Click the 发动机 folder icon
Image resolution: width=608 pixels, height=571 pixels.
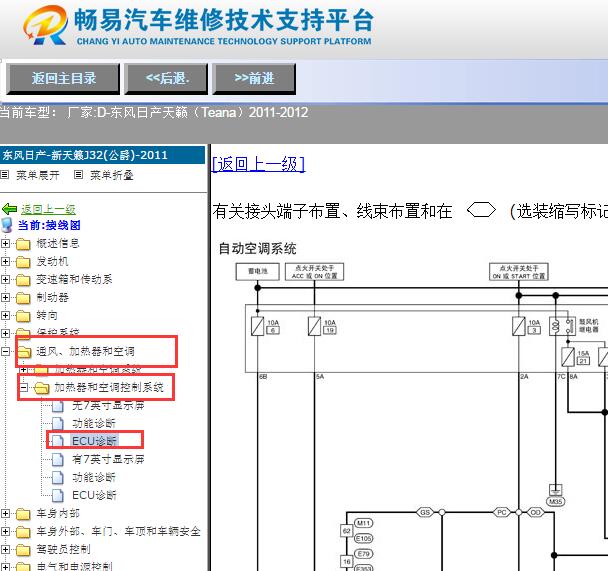pyautogui.click(x=23, y=262)
